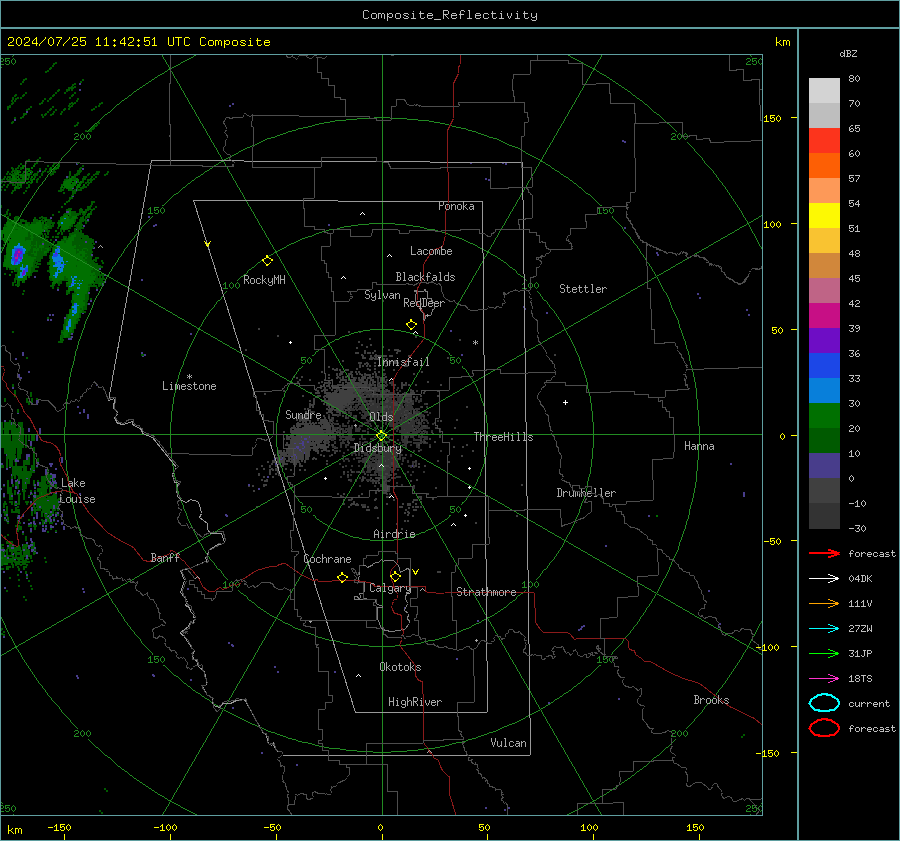900x841 pixels.
Task: Click the Strathmore city label
Action: pos(486,592)
